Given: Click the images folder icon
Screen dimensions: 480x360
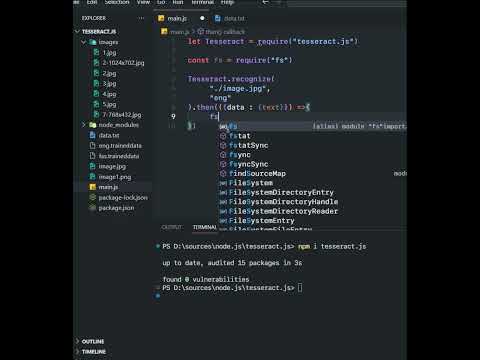Looking at the screenshot, I should (93, 42).
